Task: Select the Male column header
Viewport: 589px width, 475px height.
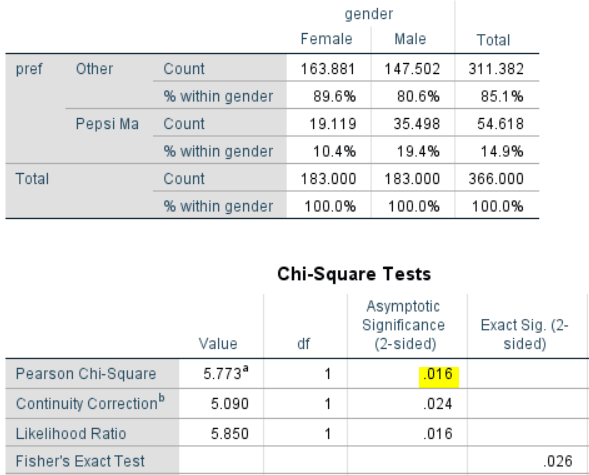Action: point(410,39)
